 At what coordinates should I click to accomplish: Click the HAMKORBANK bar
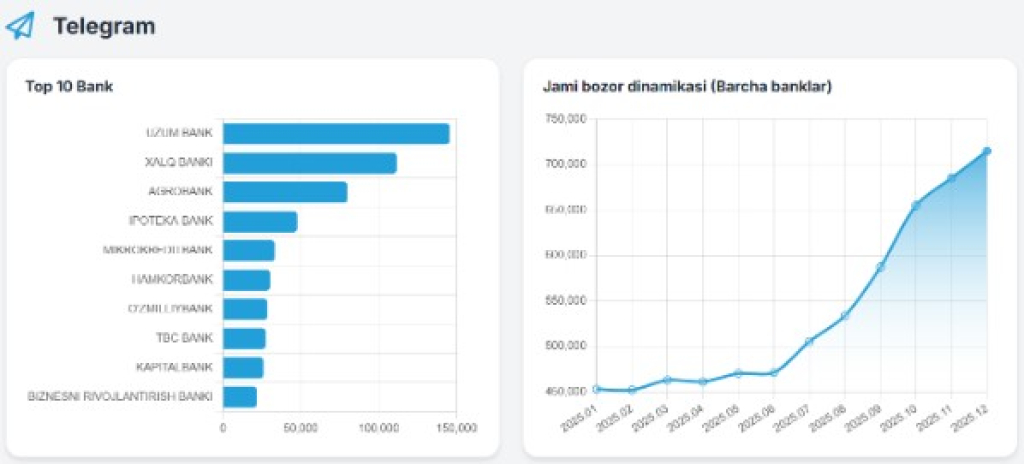[x=246, y=280]
